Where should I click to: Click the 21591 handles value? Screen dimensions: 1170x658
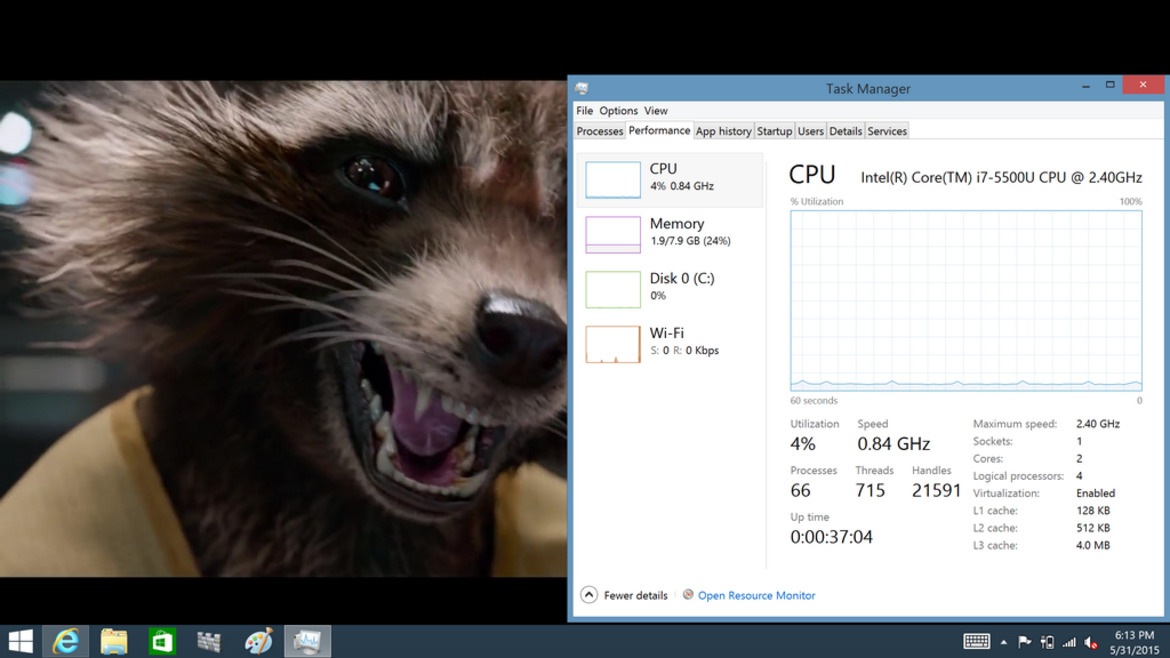point(936,490)
